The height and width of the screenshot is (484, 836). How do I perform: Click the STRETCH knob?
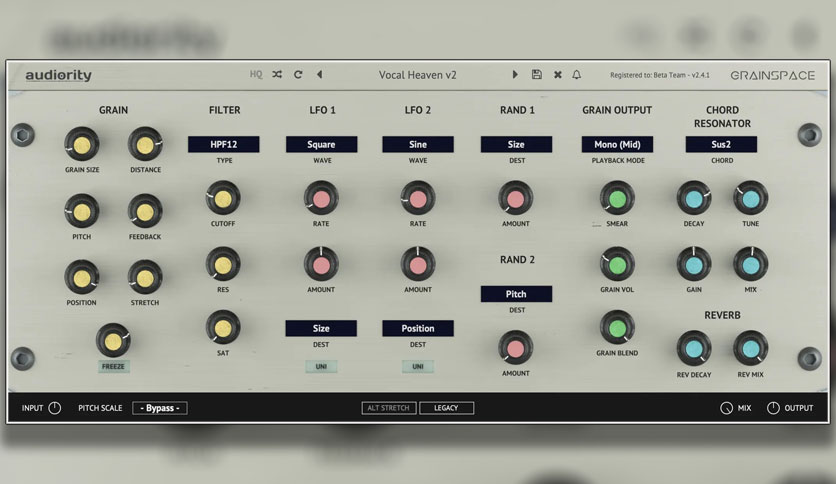pos(145,278)
